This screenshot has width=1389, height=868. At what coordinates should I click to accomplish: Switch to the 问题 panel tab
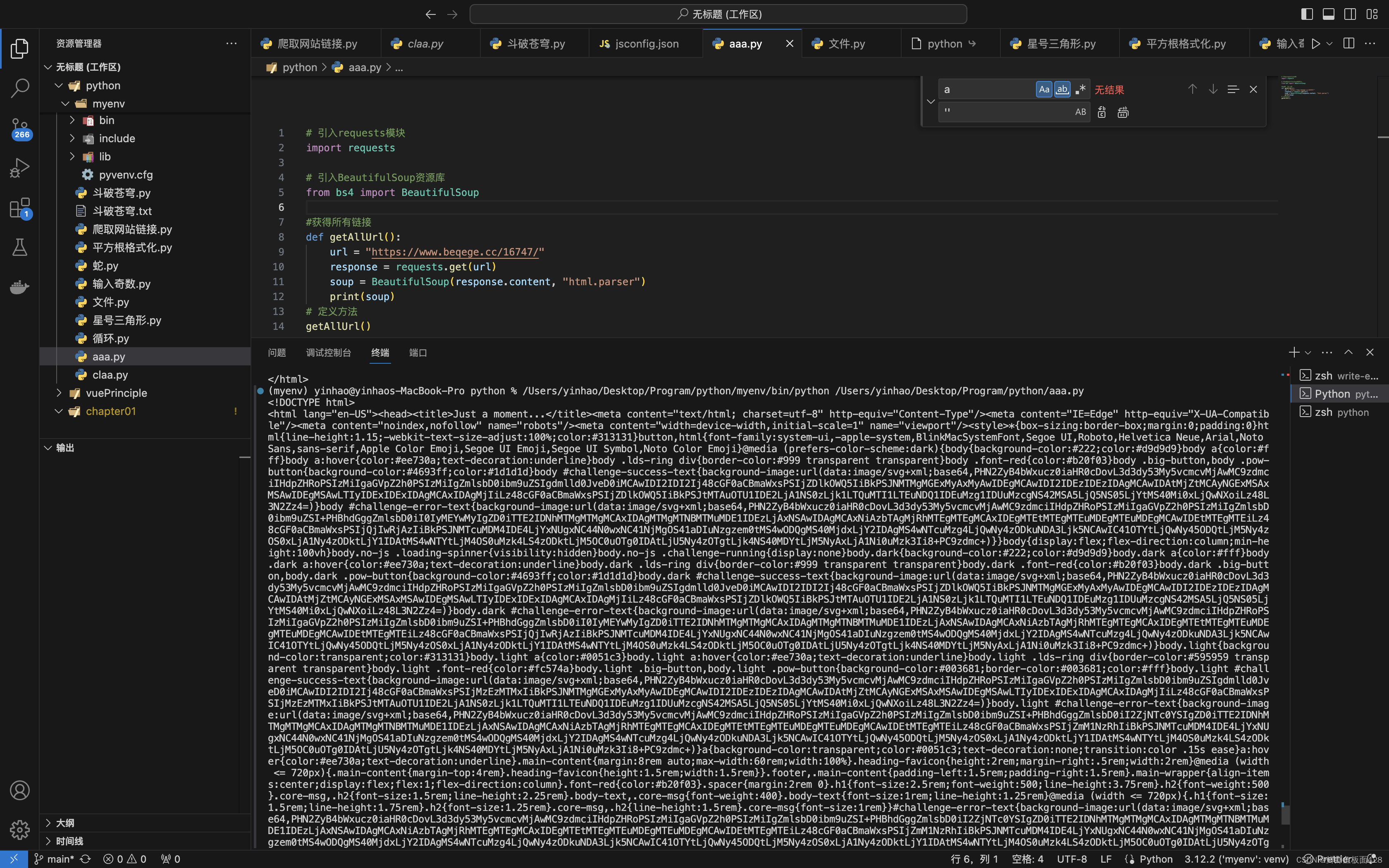(x=277, y=353)
